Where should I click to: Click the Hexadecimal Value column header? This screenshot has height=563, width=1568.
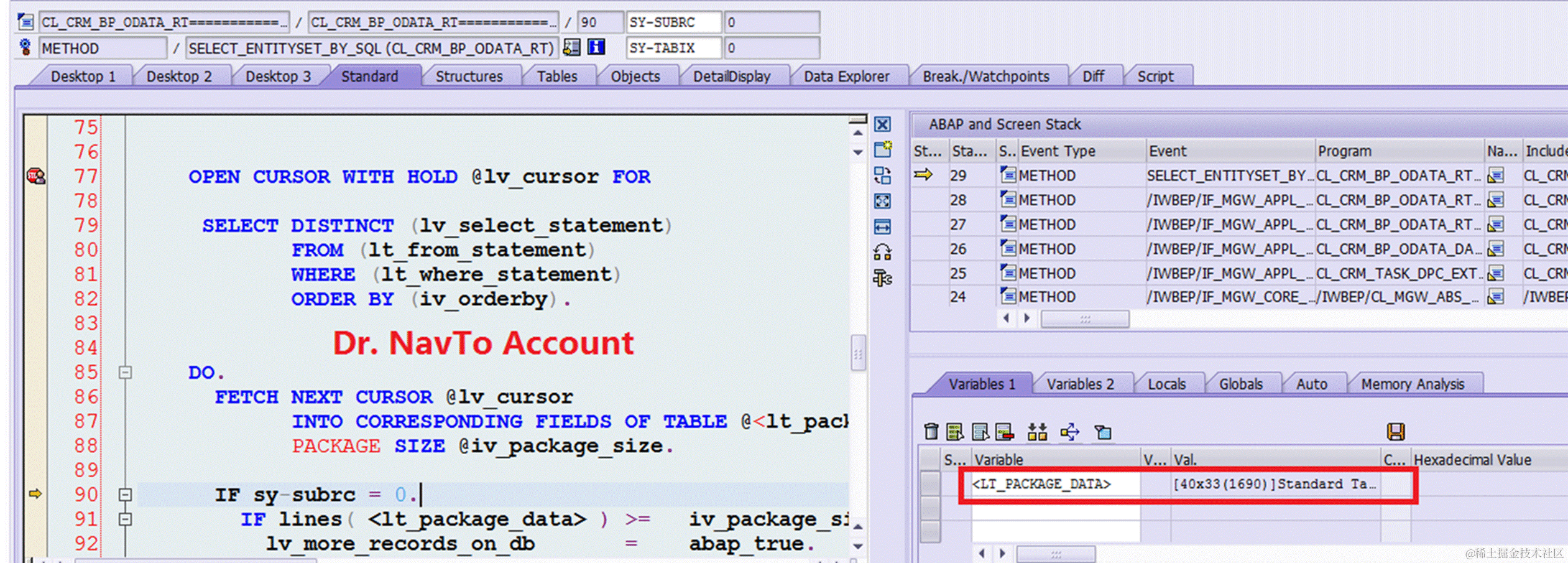(x=1488, y=460)
